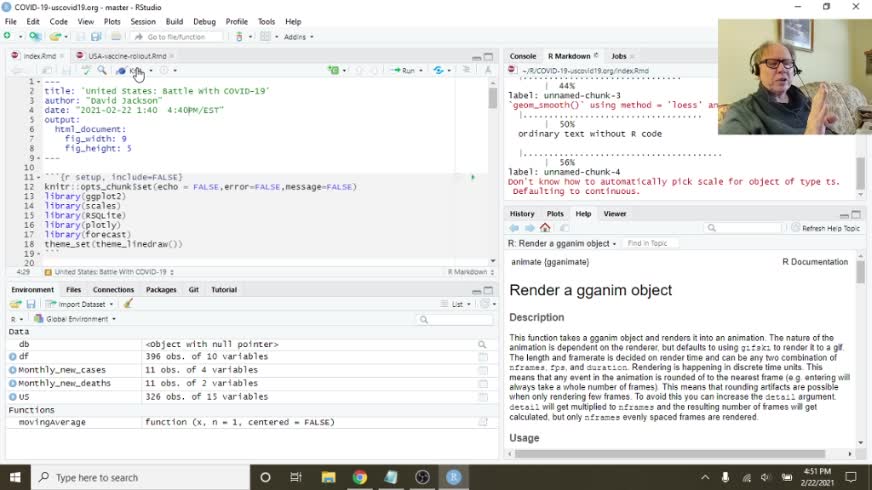Open the Global Environment dropdown

(75, 319)
